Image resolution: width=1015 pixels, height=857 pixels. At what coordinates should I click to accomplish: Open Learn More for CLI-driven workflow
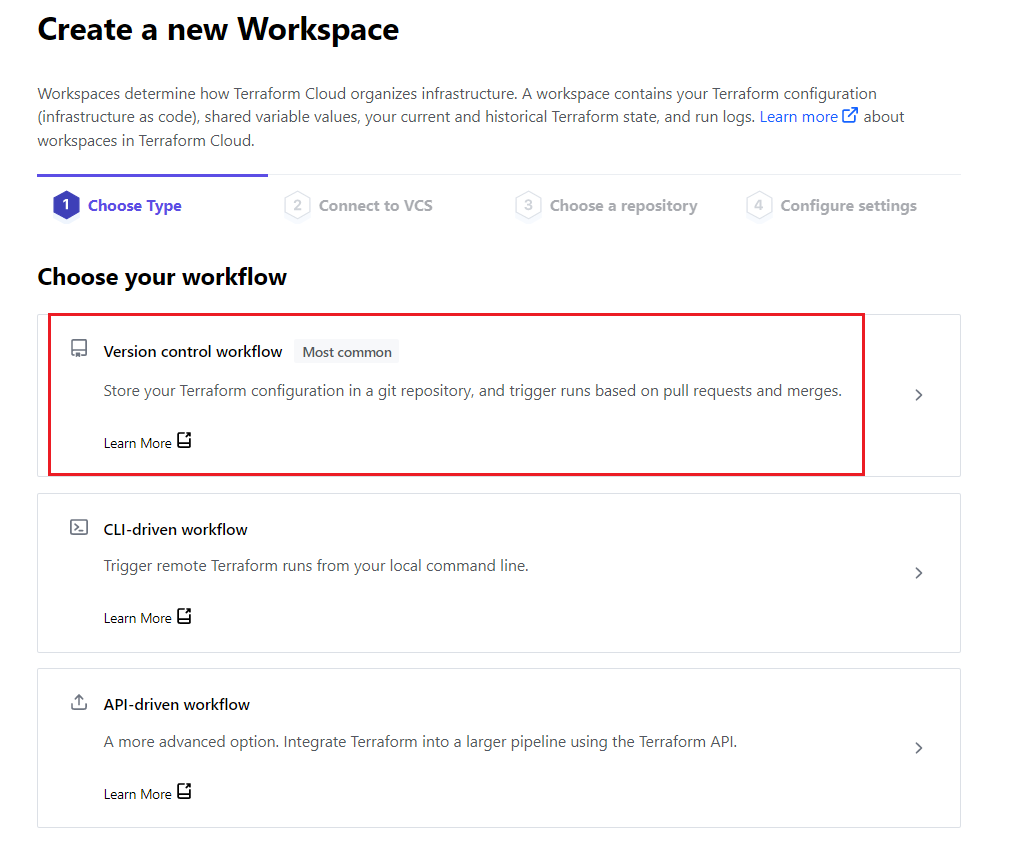[137, 618]
